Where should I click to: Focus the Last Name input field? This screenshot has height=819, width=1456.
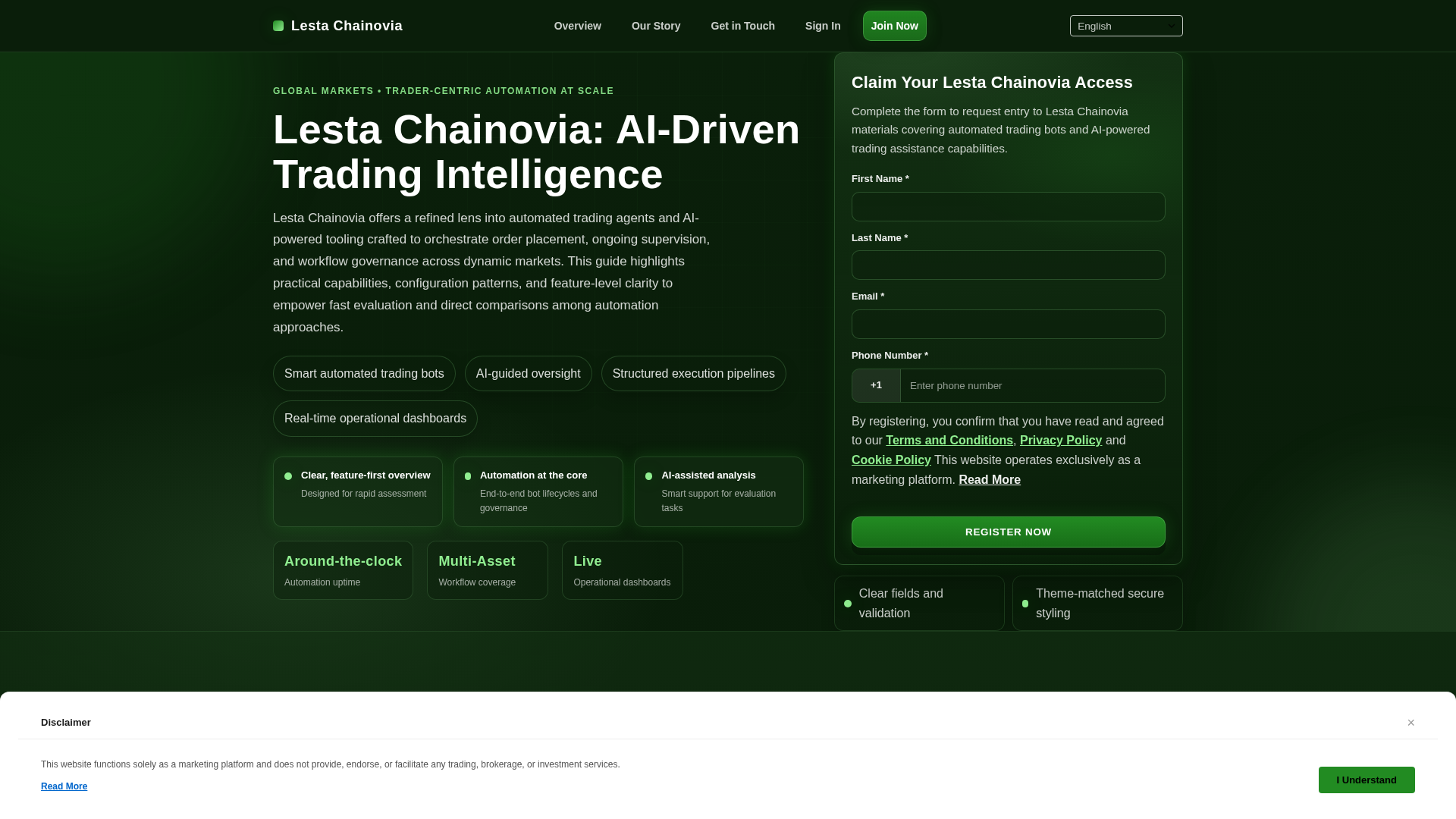(1009, 265)
